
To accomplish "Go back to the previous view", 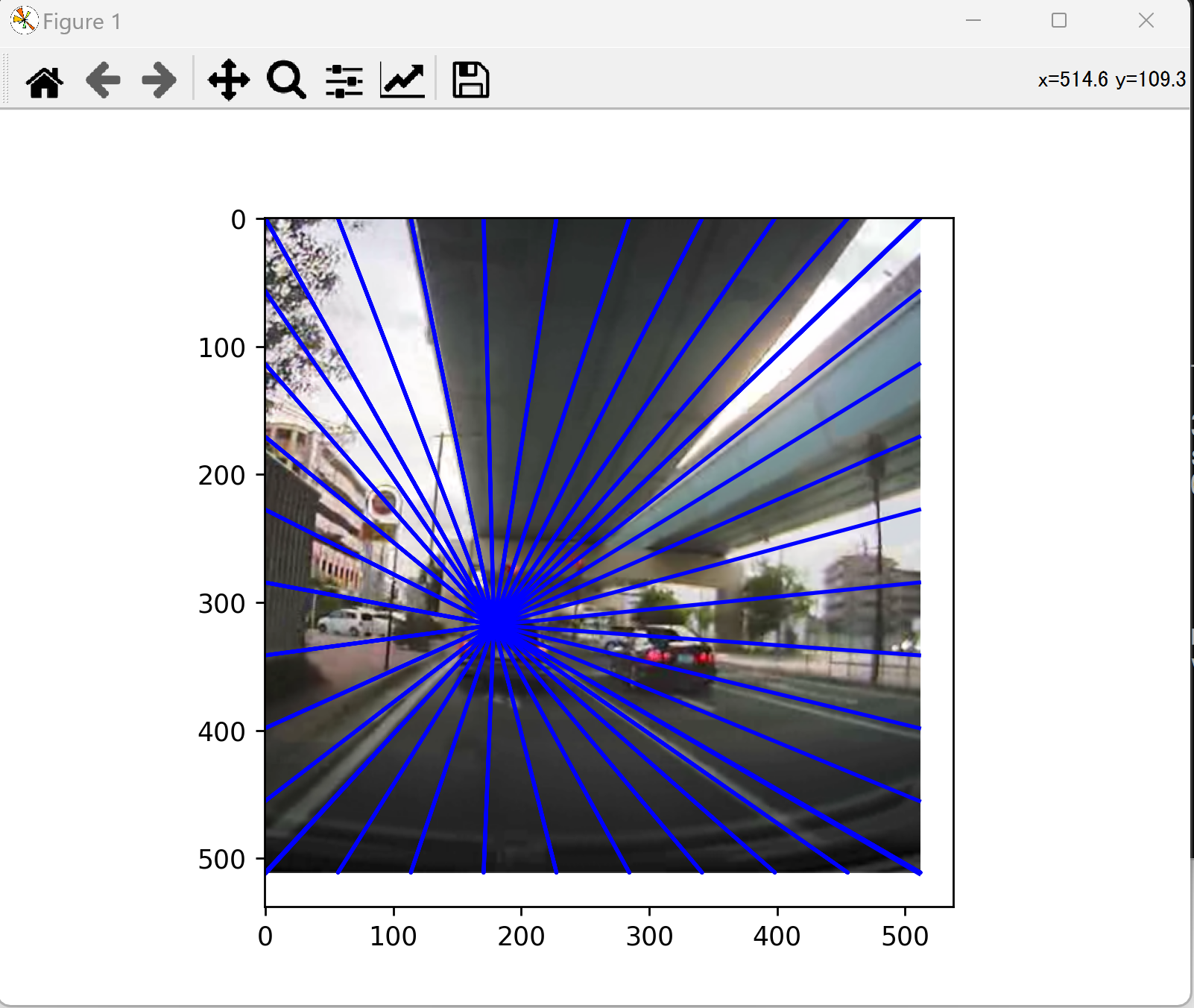I will click(x=103, y=81).
